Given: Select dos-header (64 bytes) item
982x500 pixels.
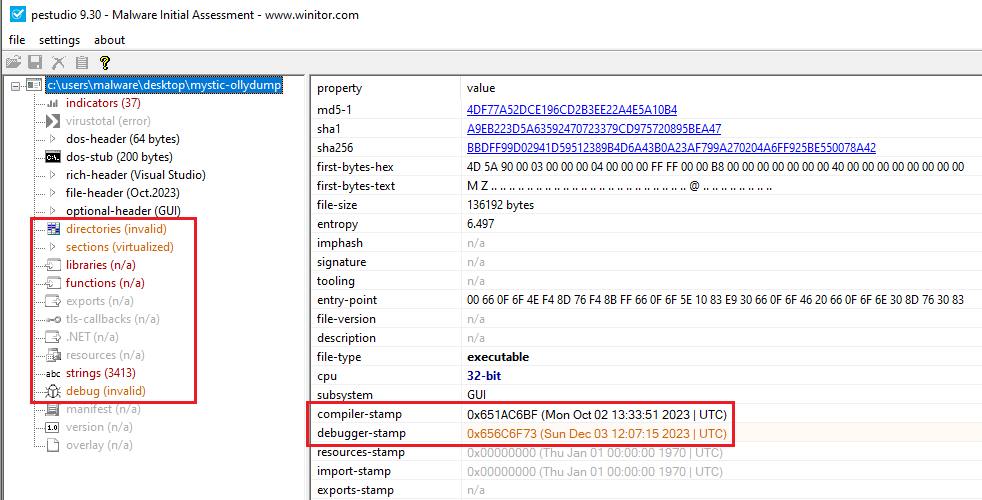Looking at the screenshot, I should pos(123,138).
